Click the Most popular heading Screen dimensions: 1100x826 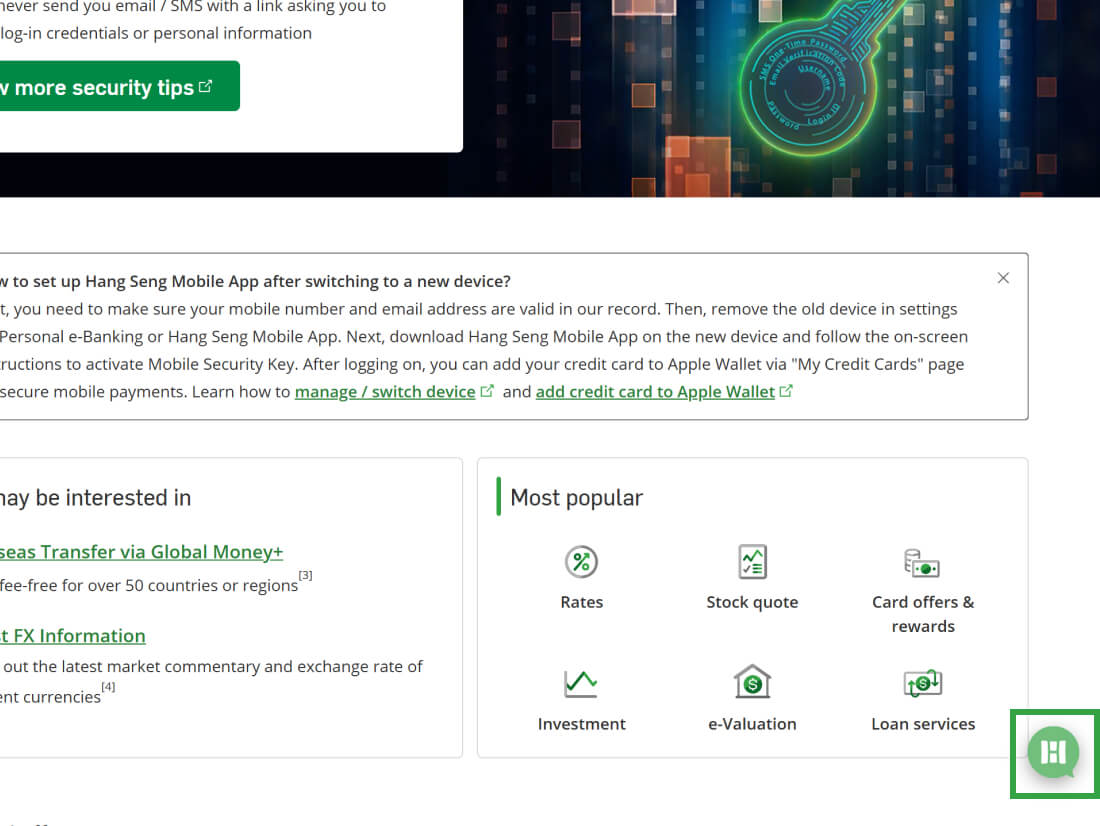pyautogui.click(x=577, y=498)
